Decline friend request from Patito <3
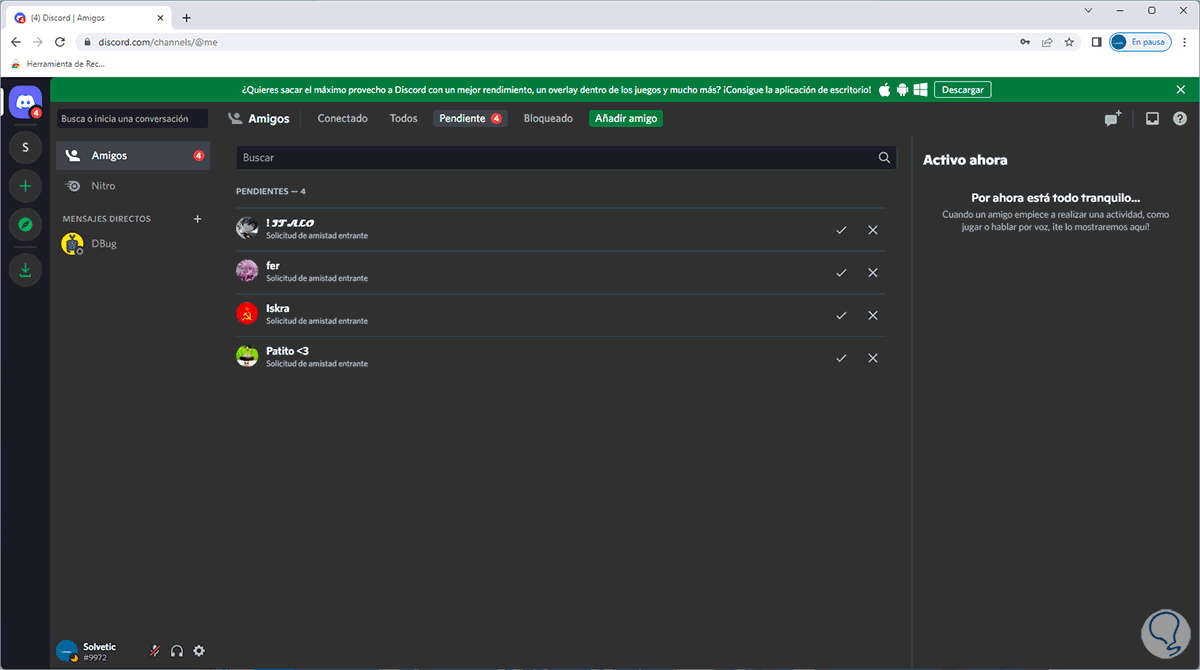The width and height of the screenshot is (1200, 670). coord(873,358)
